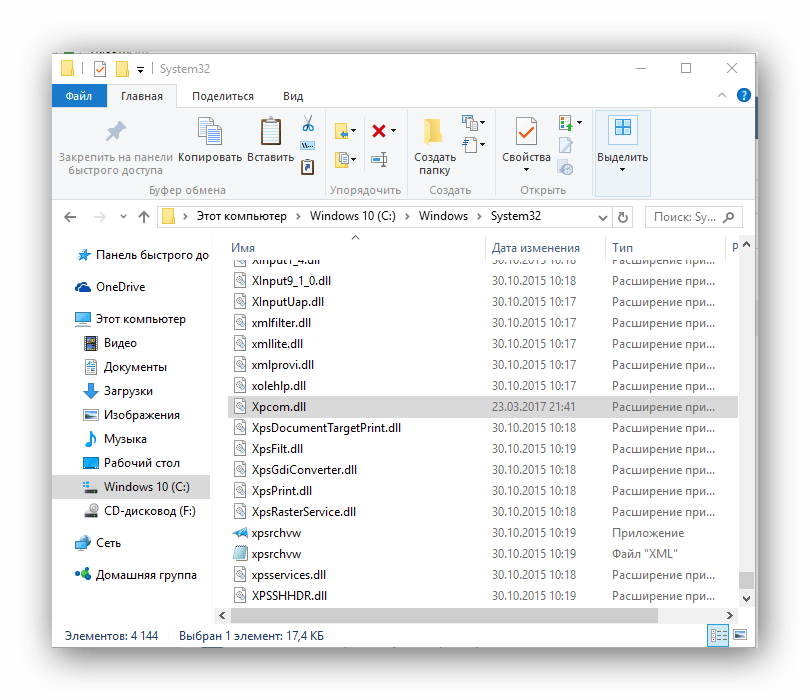Open Свойства dropdown arrow
Viewport: 810px width, 700px height.
click(x=526, y=170)
